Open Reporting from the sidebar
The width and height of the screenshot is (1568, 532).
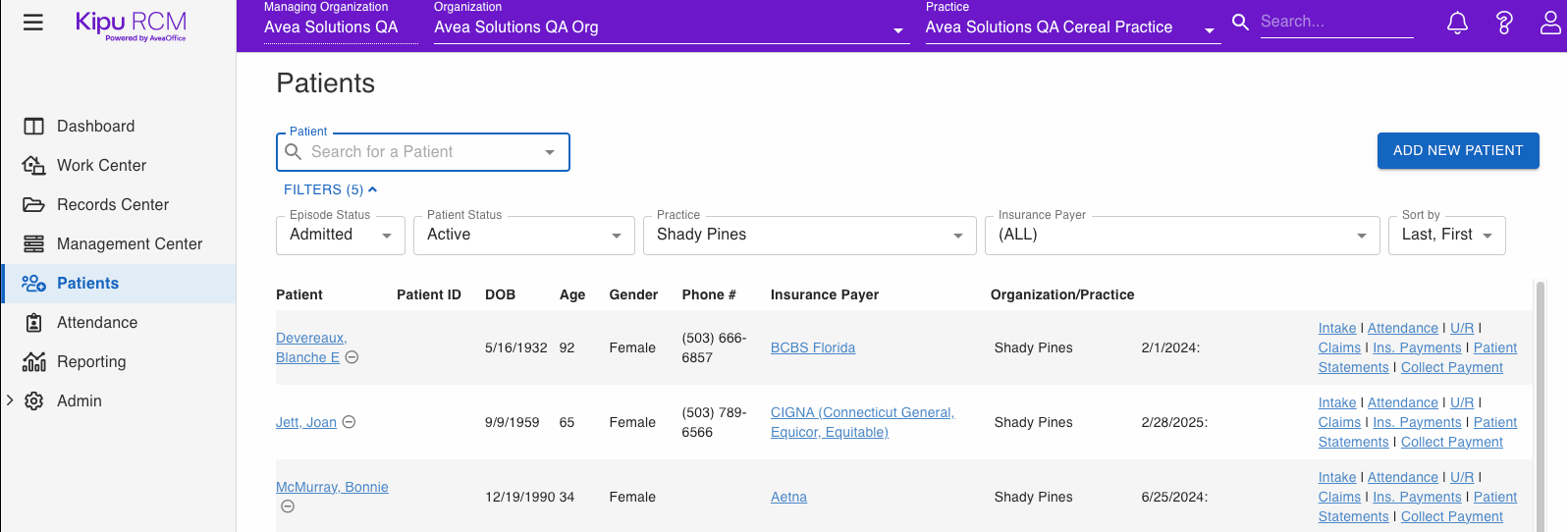coord(91,361)
